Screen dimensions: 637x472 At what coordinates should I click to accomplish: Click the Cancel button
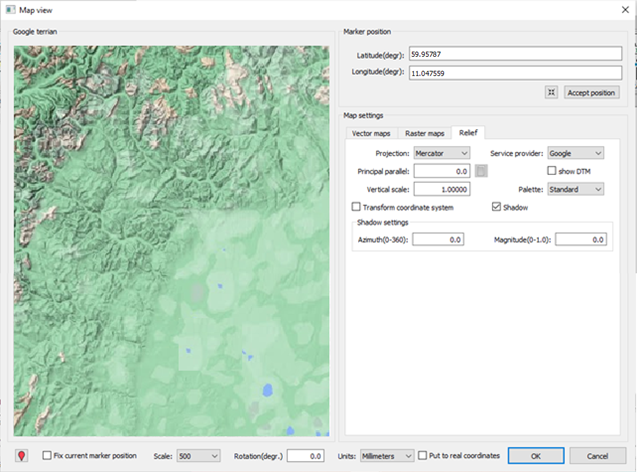coord(598,456)
